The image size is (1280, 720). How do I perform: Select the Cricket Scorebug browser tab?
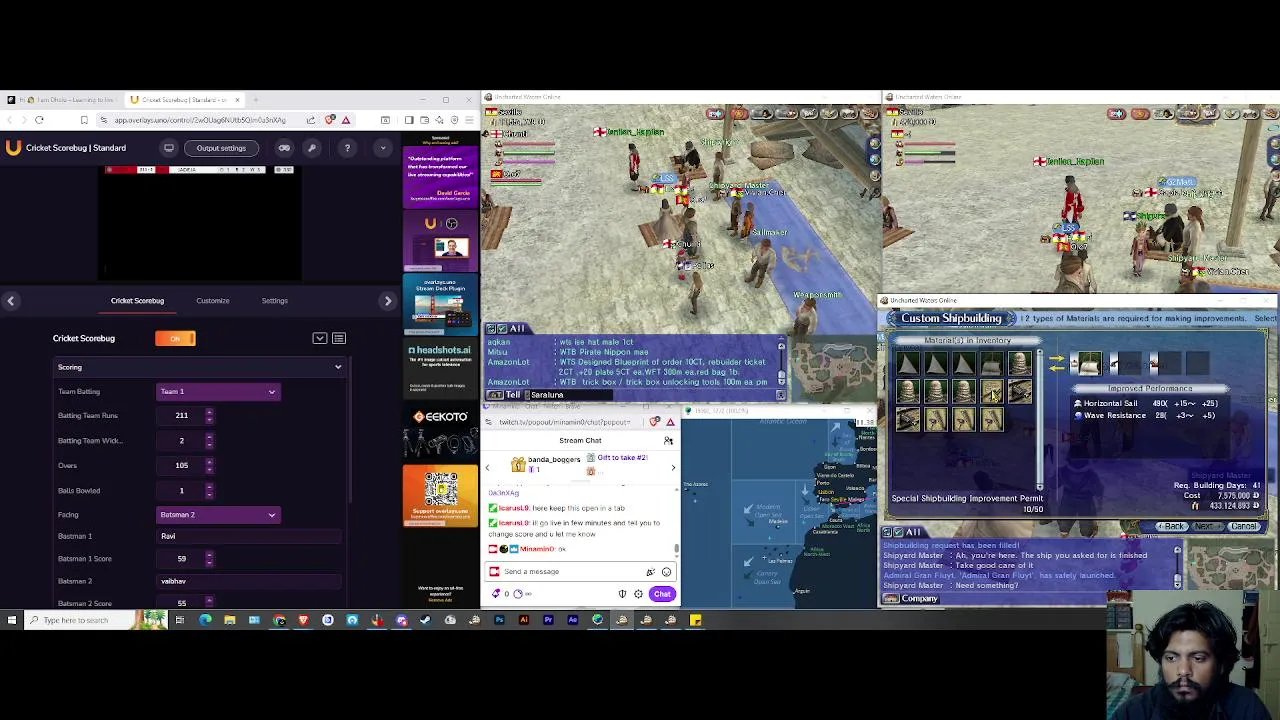click(x=183, y=100)
